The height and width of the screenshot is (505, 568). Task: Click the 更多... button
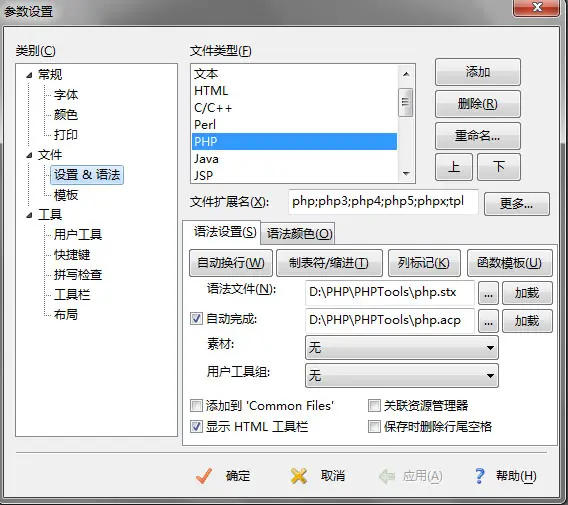coord(517,204)
